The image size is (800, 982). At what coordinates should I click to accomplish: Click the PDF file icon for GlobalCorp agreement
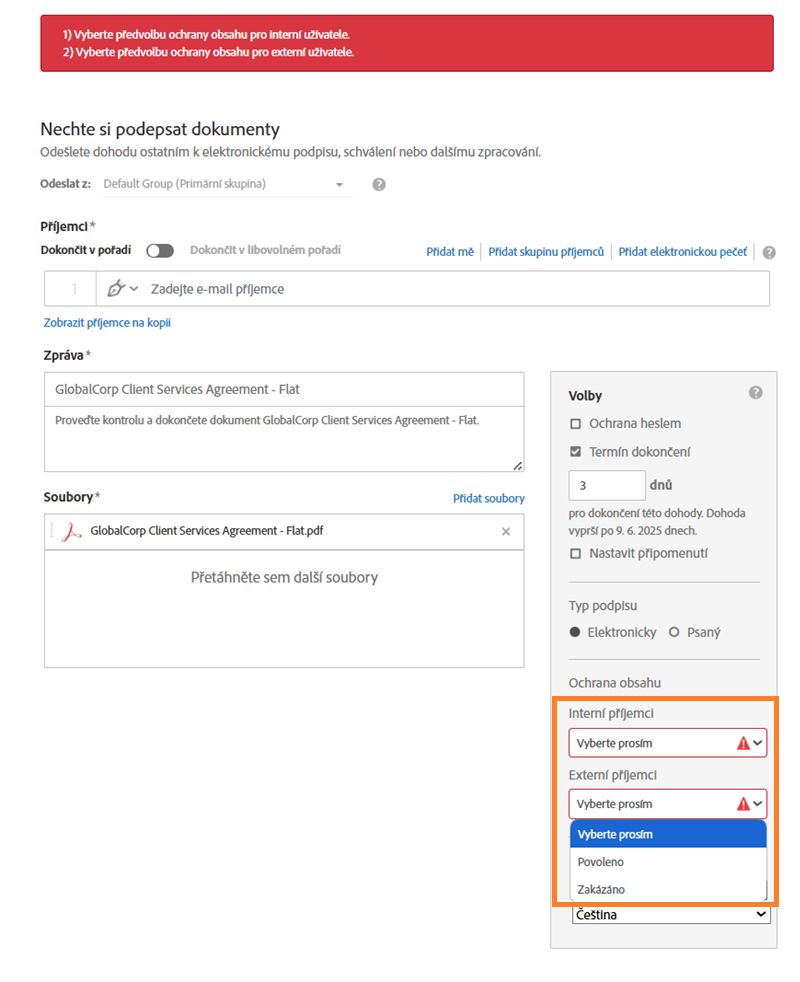pos(71,532)
